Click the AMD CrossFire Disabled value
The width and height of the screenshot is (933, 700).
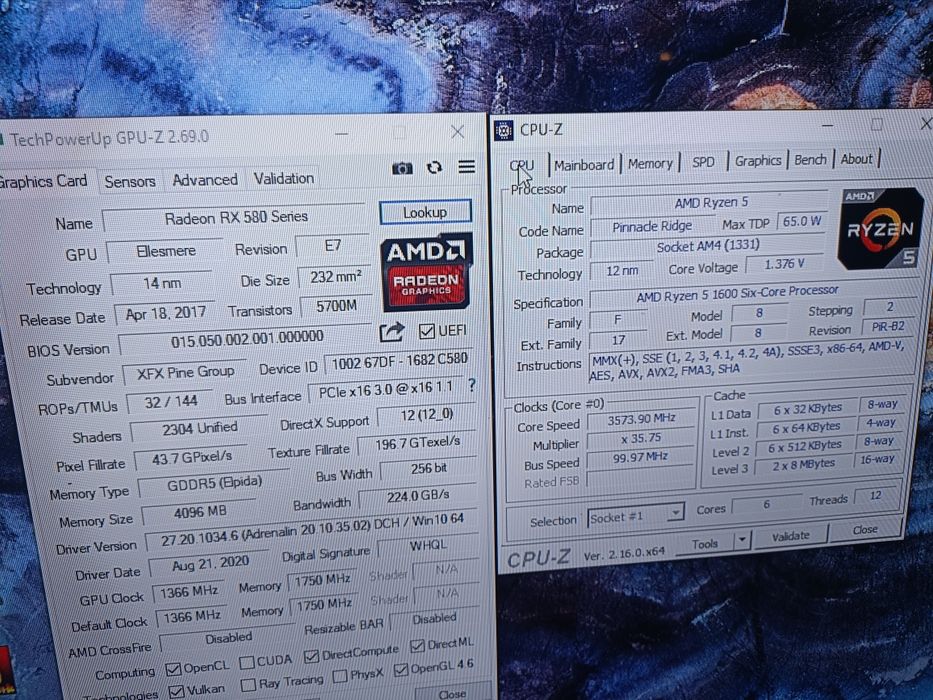coord(228,638)
